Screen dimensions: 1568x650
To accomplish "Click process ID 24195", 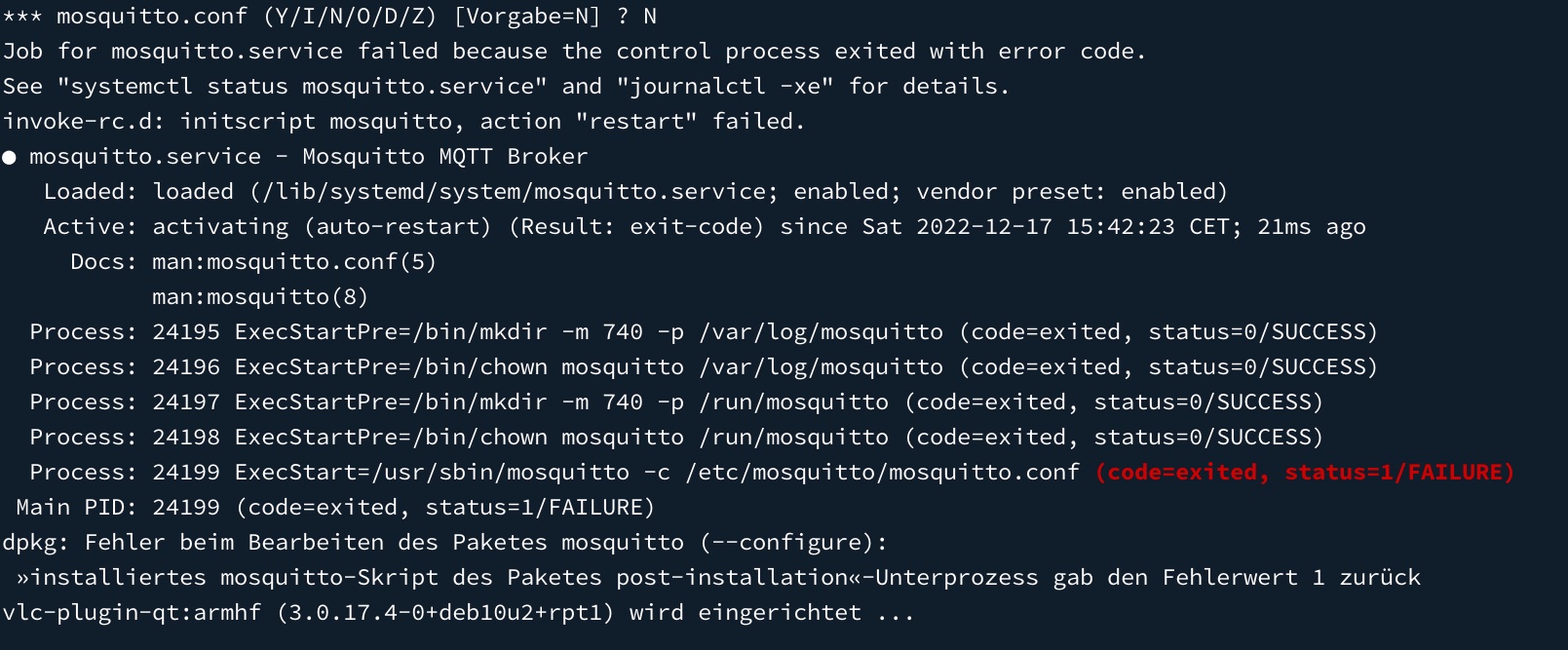I will click(x=186, y=332).
